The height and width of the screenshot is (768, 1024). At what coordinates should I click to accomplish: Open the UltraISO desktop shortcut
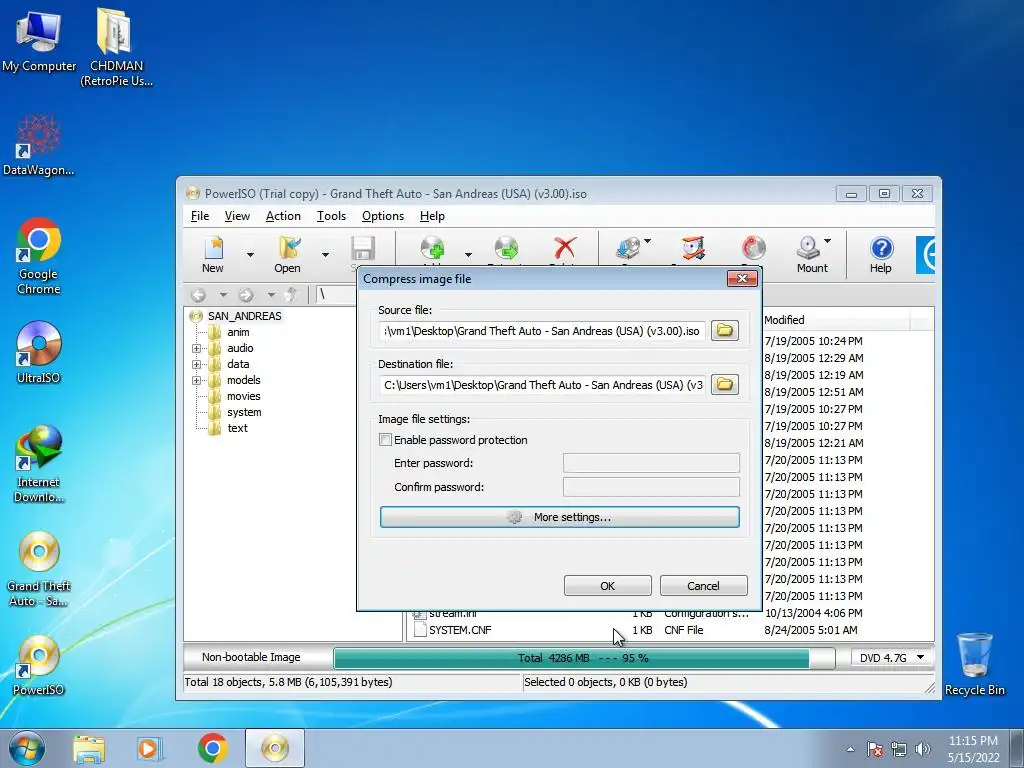(38, 352)
